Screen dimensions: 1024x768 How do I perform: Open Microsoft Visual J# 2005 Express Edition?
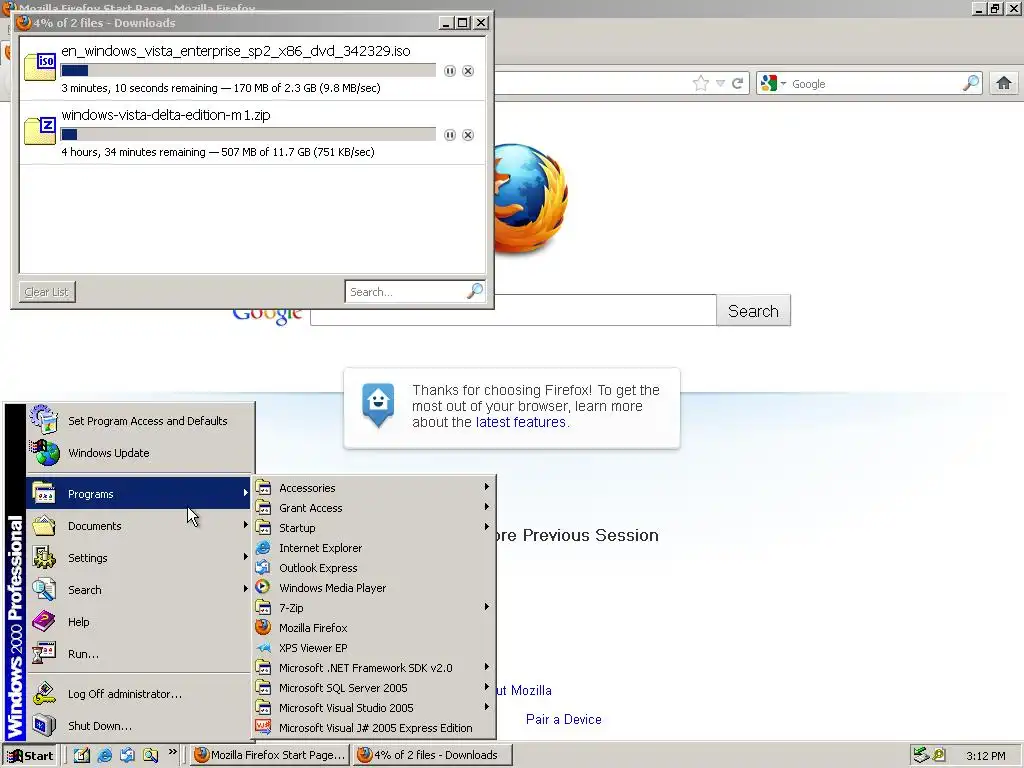coord(375,728)
